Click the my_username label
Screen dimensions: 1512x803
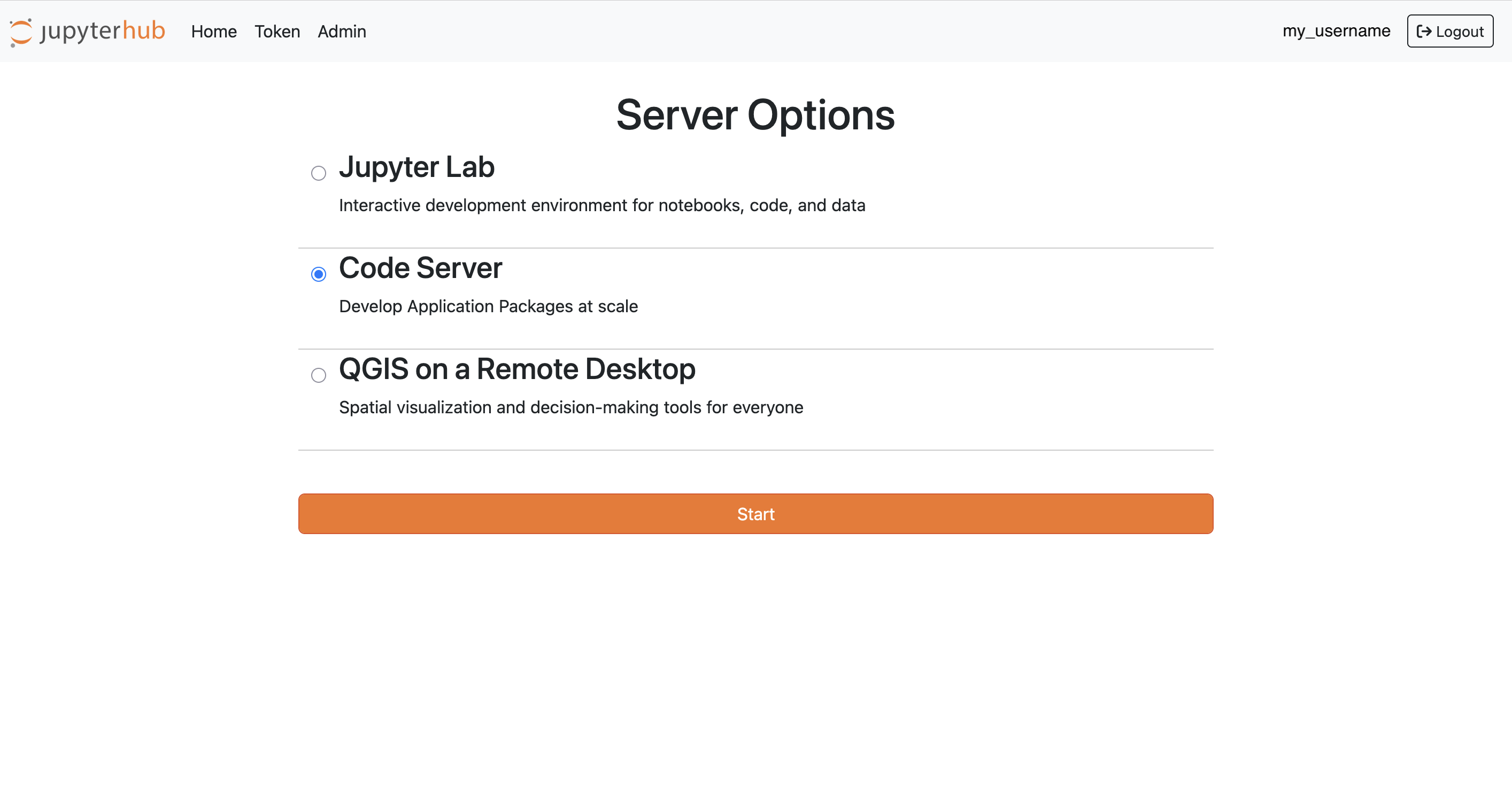[1336, 30]
